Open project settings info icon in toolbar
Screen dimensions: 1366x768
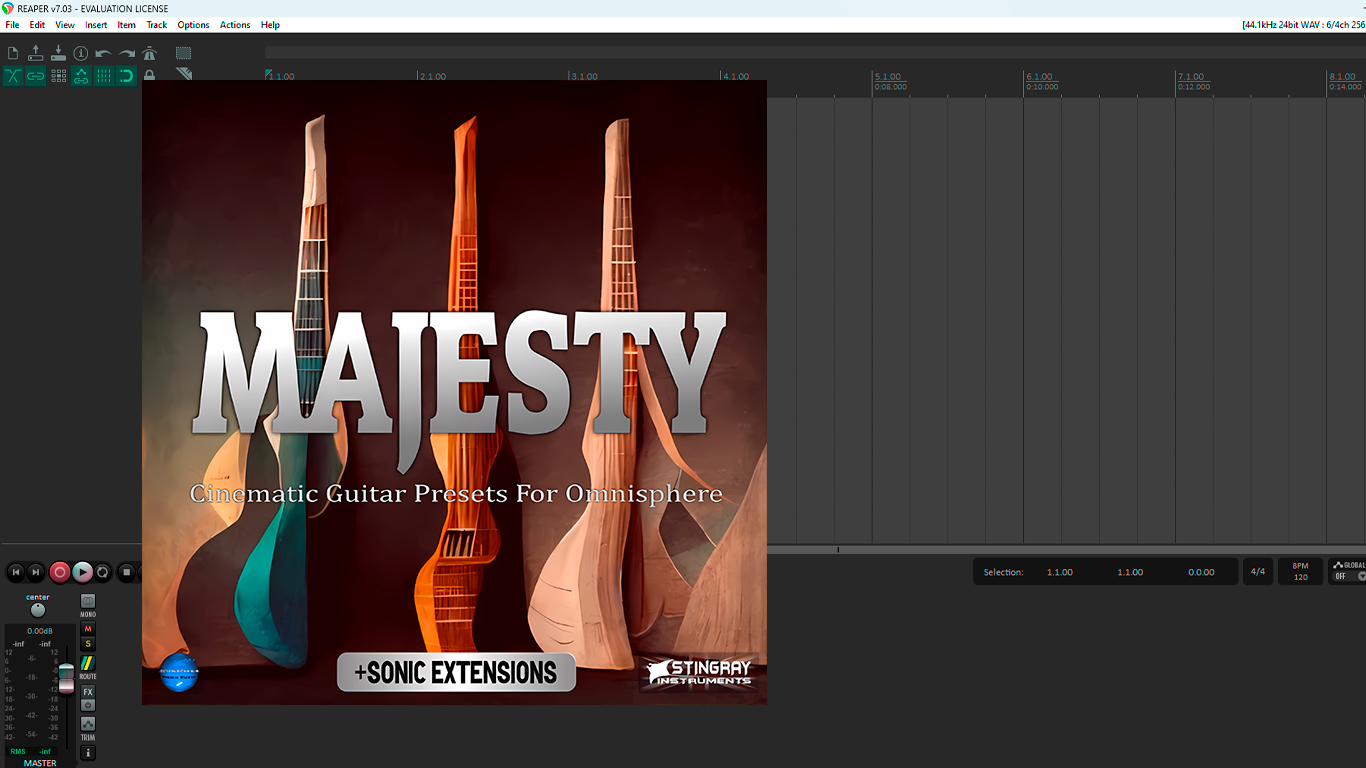click(x=81, y=53)
